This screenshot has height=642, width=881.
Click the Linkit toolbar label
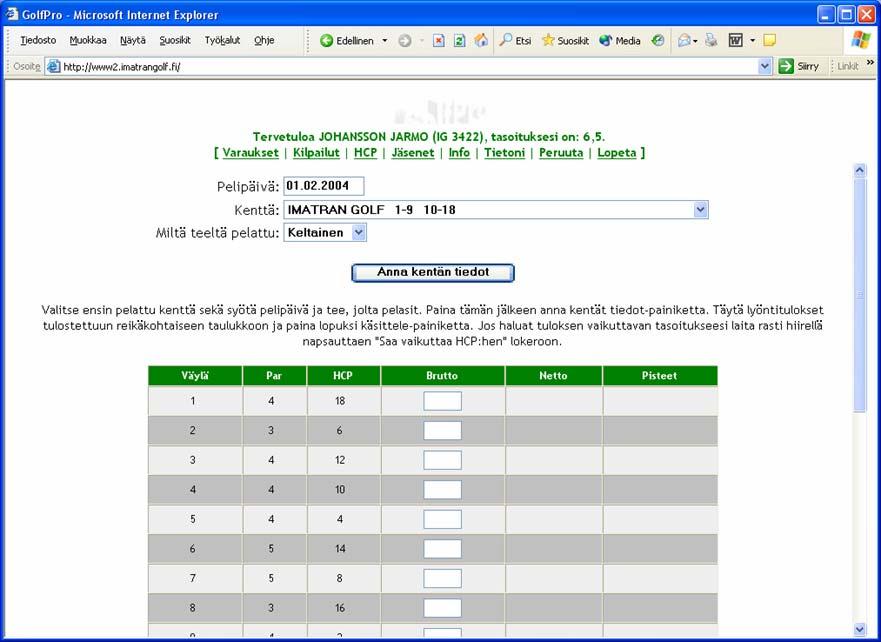point(848,66)
